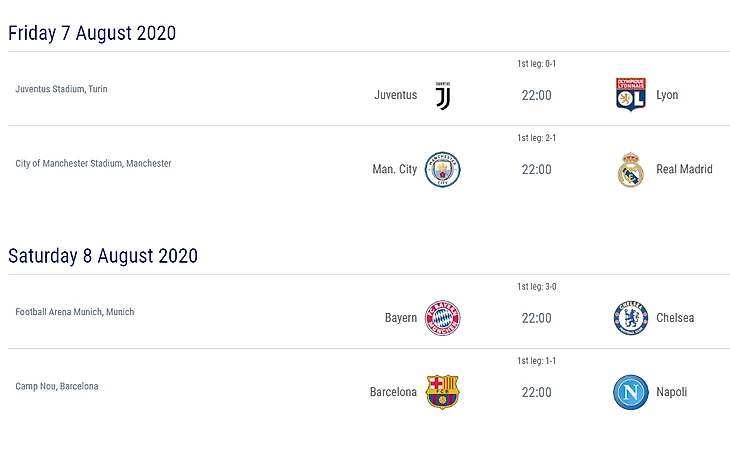
Task: Click the Chelsea club badge
Action: 630,318
